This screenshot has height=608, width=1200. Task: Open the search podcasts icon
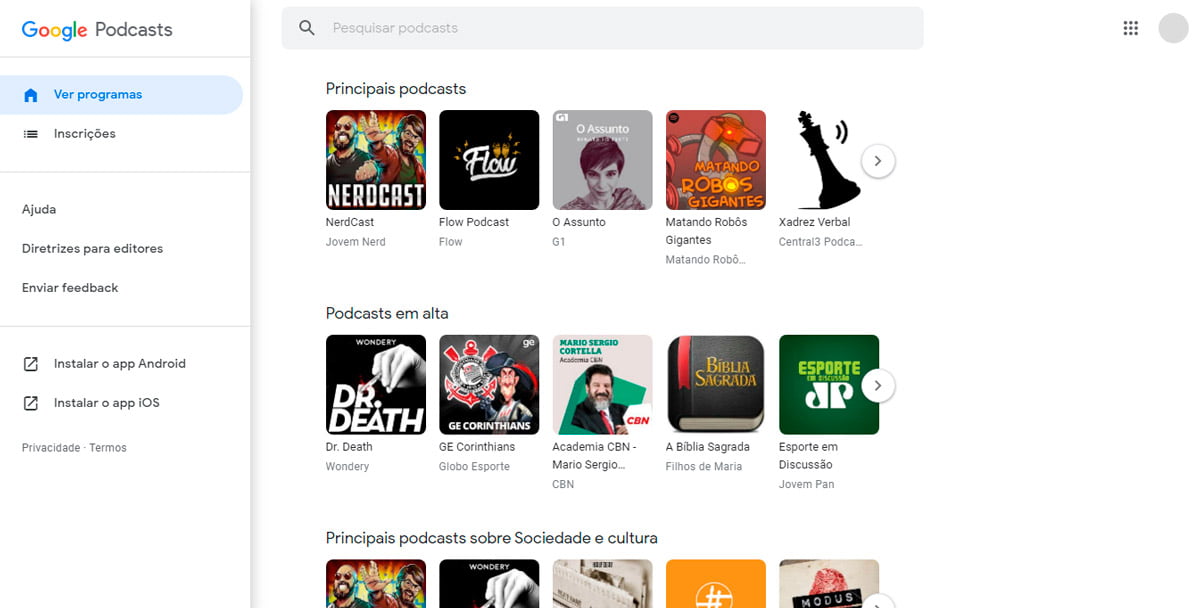click(x=307, y=28)
